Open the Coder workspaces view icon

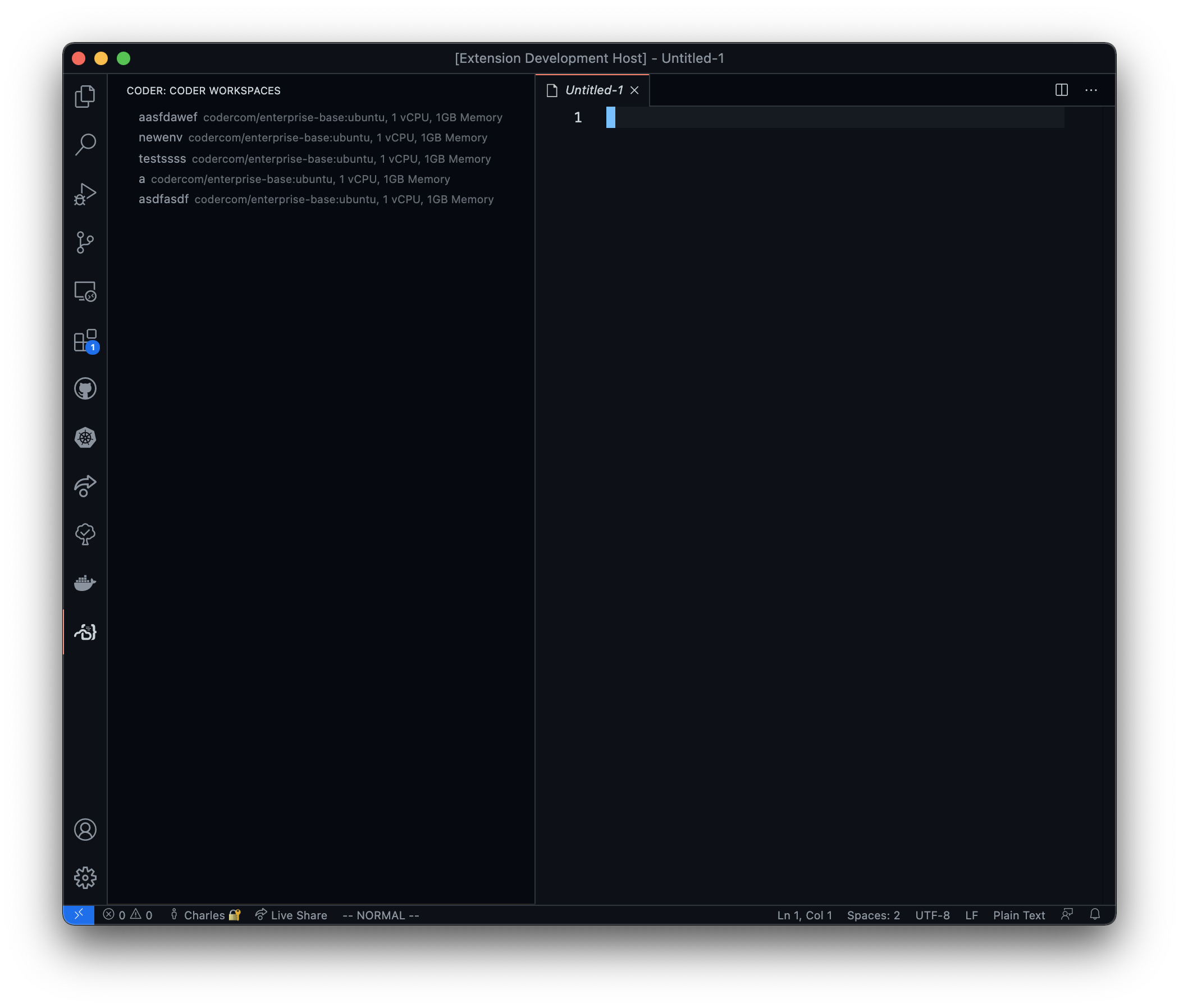(x=85, y=632)
